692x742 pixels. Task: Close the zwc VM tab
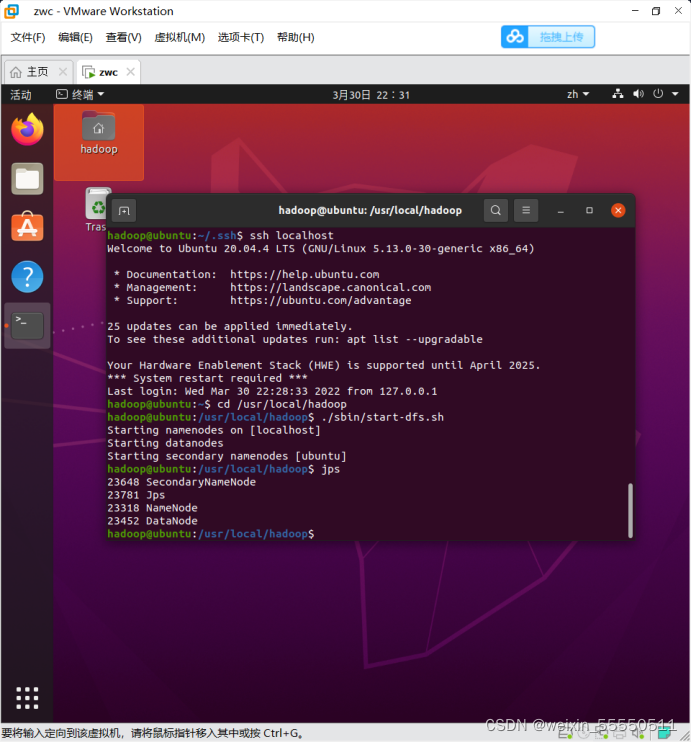131,72
